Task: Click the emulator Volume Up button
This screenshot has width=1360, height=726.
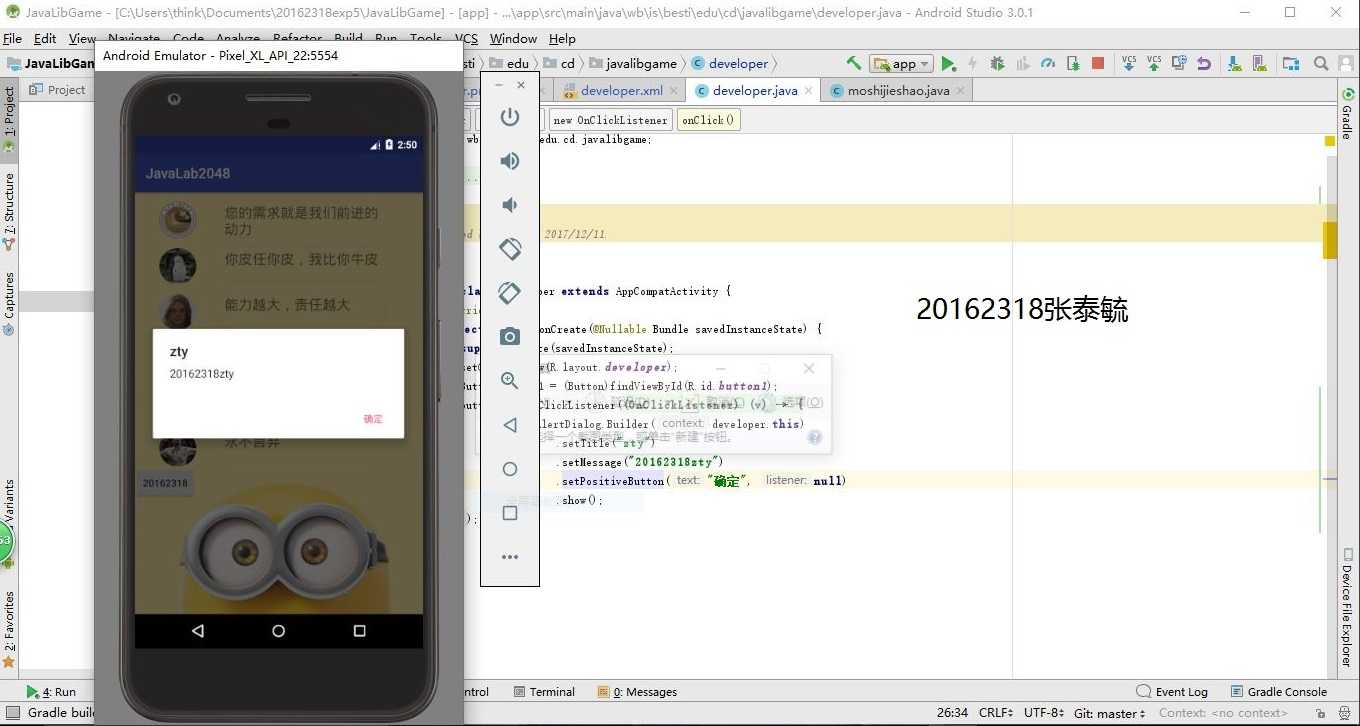Action: tap(510, 161)
